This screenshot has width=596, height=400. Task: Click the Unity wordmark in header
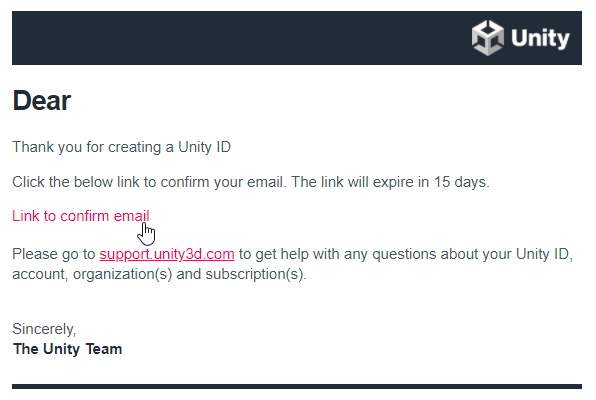(540, 38)
